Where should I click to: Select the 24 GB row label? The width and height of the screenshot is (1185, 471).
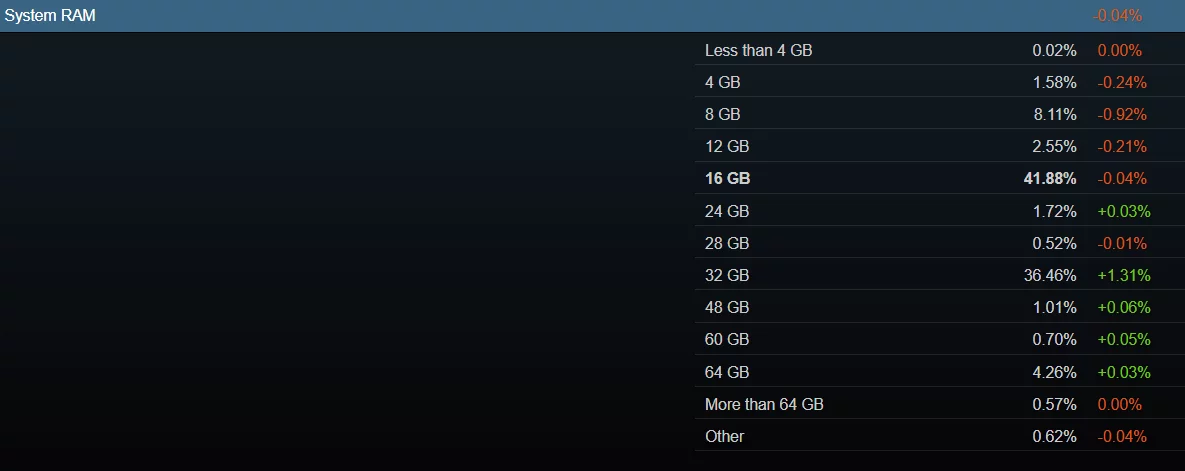pos(727,211)
